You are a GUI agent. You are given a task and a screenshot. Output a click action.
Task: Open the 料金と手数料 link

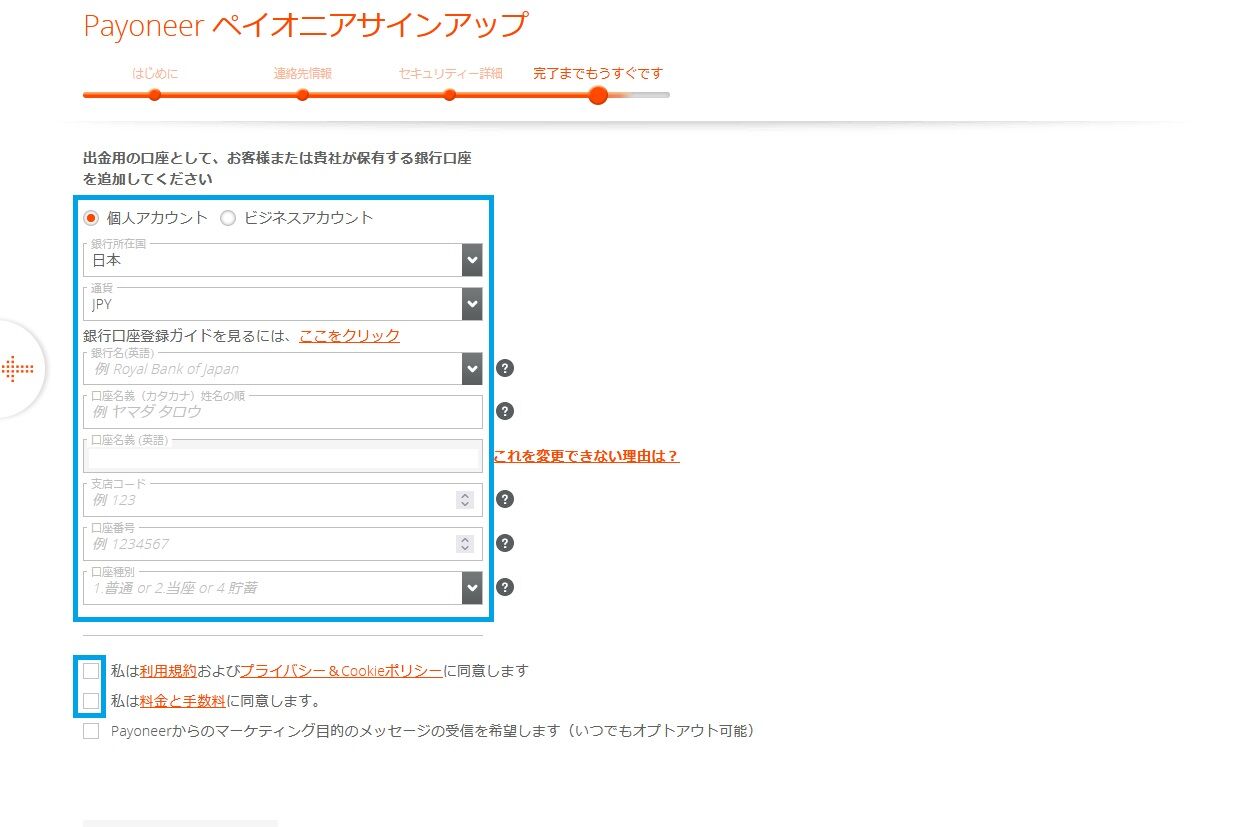(183, 701)
